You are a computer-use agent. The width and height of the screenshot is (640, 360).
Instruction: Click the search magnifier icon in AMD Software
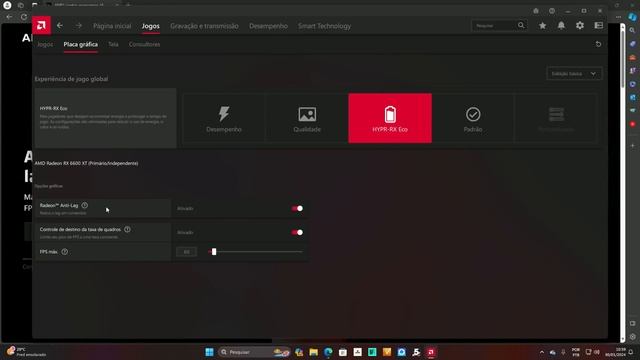(x=521, y=25)
